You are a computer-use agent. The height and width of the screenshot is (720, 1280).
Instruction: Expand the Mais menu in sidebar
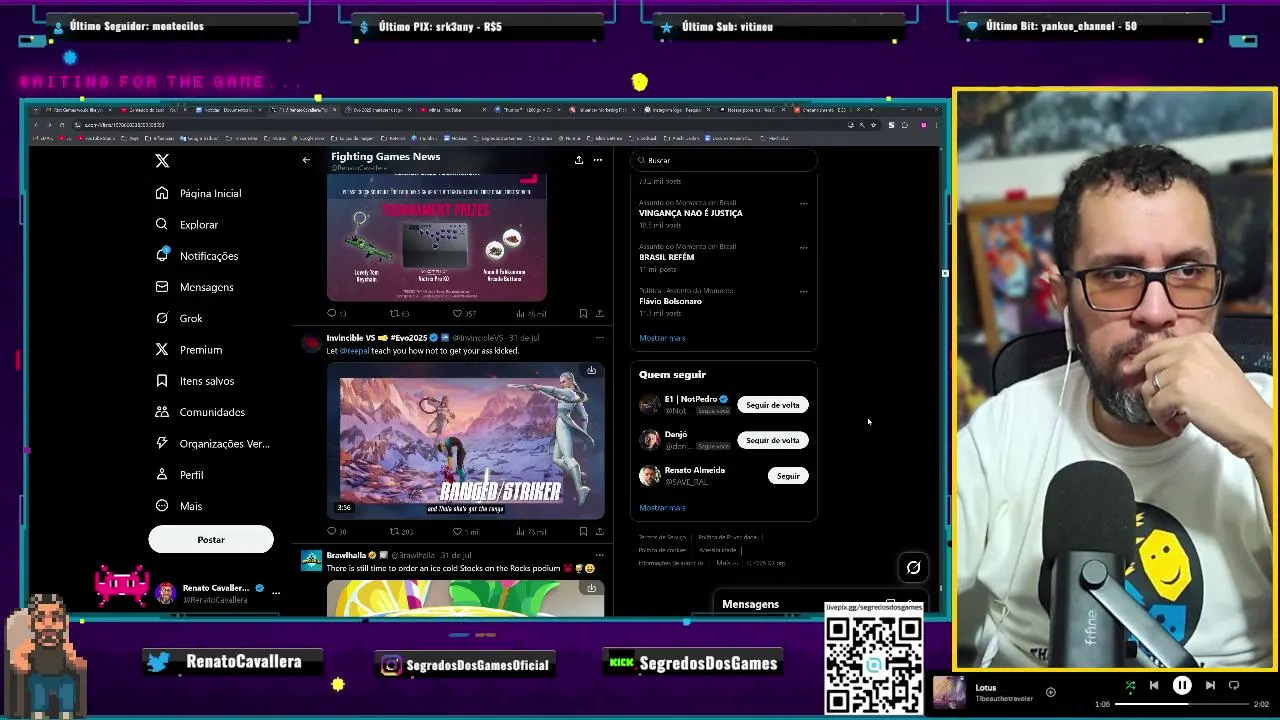pos(179,506)
